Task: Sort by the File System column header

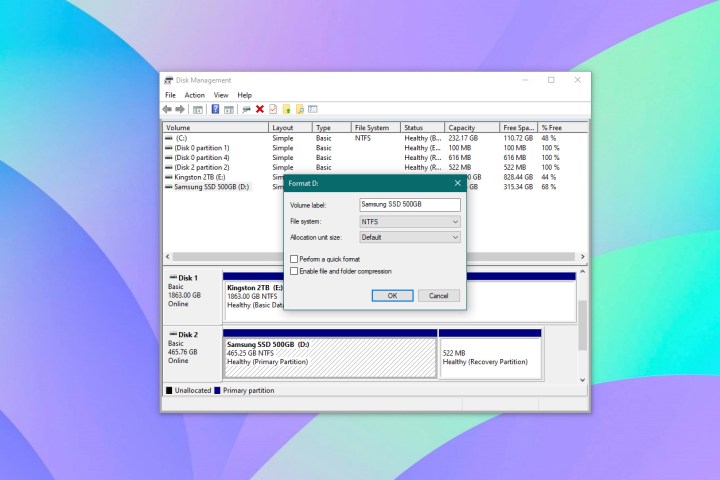Action: pos(376,128)
